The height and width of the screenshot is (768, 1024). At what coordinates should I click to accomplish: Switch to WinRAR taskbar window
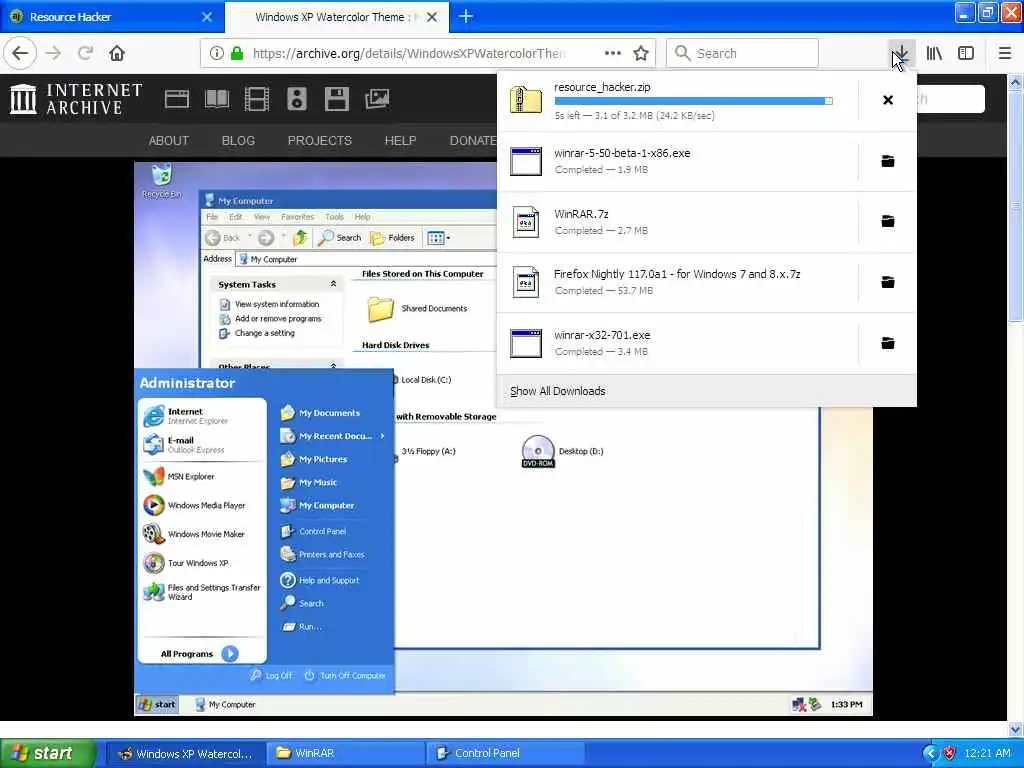(345, 753)
